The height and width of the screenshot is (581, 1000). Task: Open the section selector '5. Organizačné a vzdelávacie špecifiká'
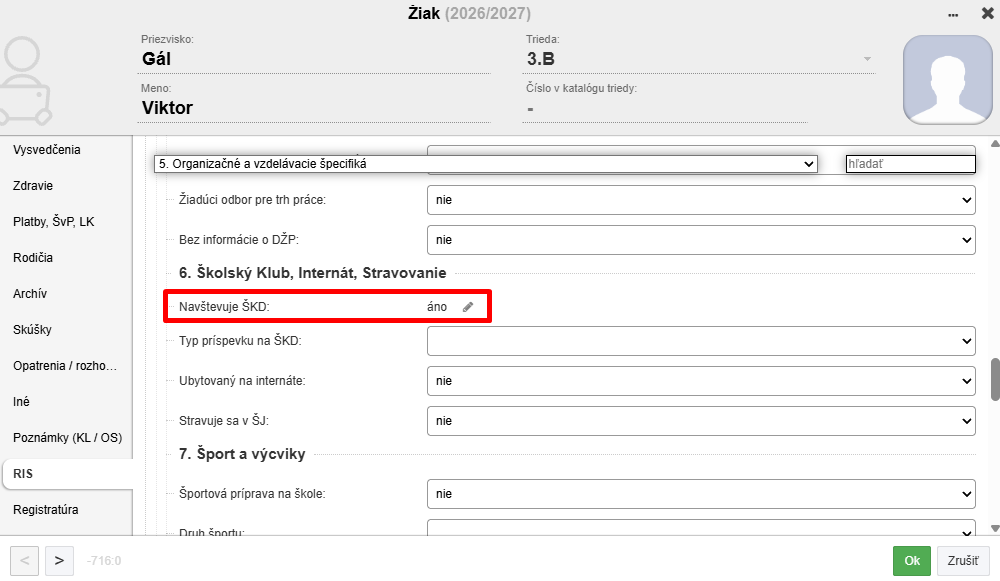pos(485,164)
